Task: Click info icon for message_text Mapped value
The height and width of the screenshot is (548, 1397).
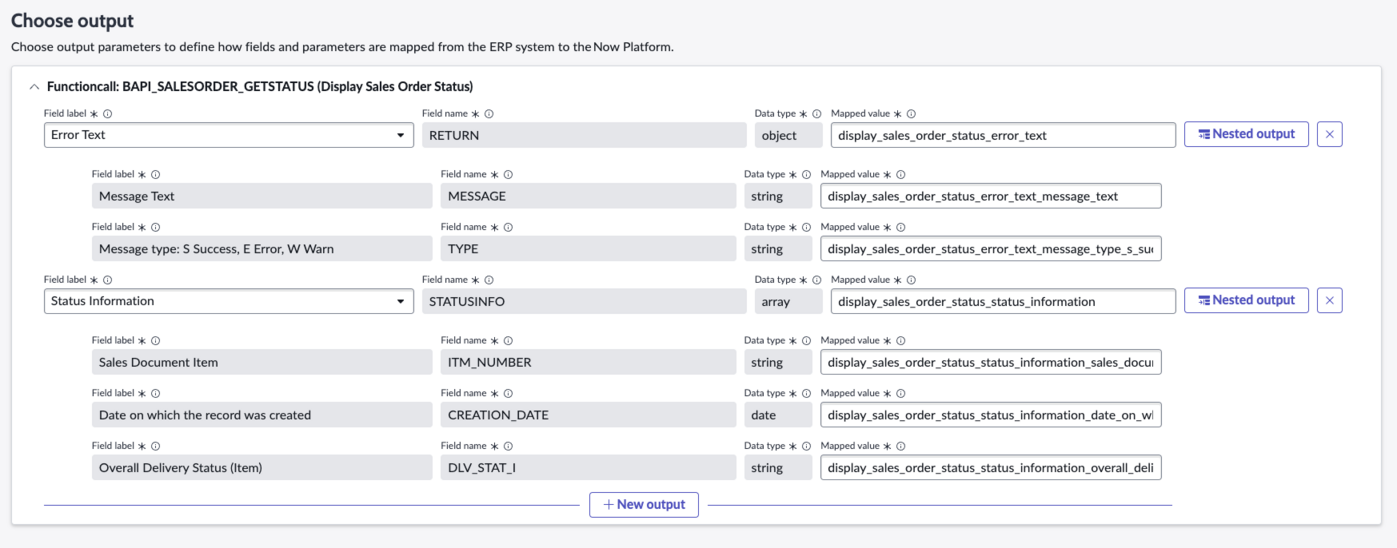Action: tap(900, 175)
